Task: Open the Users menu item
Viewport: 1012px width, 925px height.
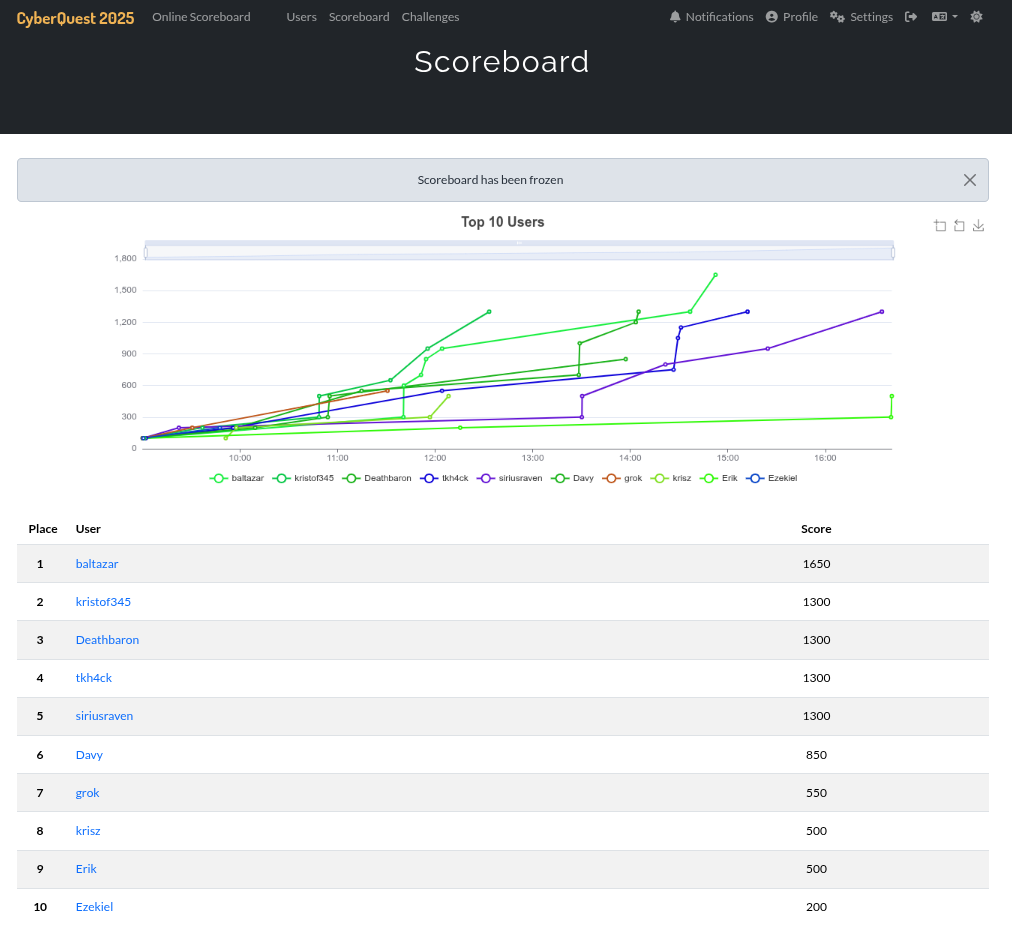Action: (301, 17)
